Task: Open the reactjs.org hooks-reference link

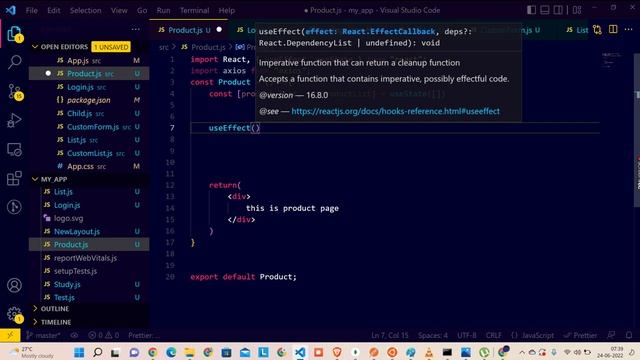Action: click(395, 111)
